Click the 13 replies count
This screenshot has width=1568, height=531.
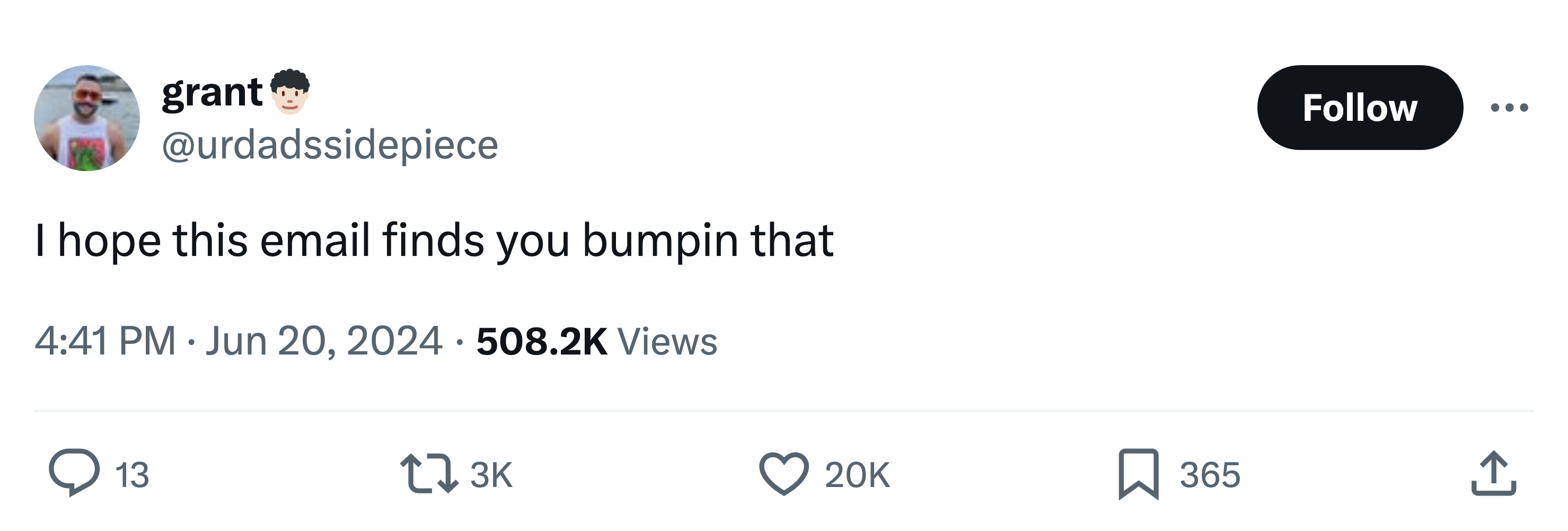(132, 475)
